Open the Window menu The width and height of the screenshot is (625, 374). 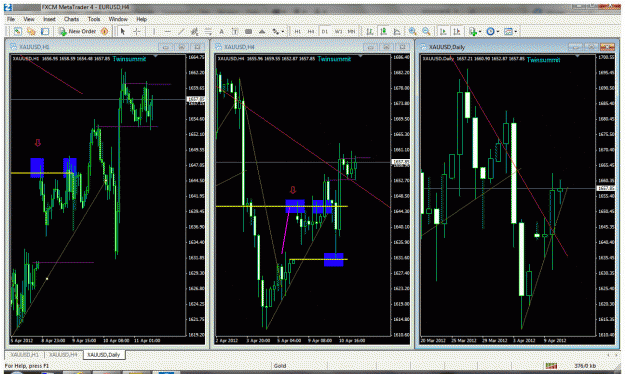click(118, 19)
